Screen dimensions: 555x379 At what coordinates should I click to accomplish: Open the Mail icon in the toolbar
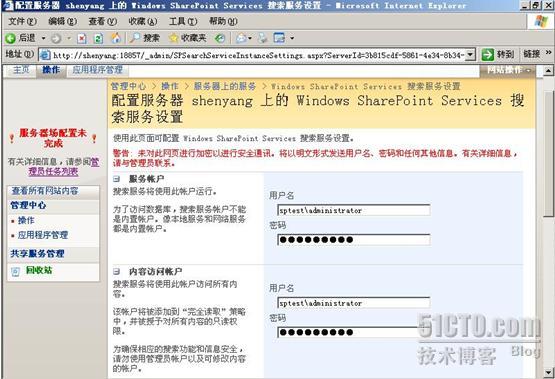[x=241, y=38]
